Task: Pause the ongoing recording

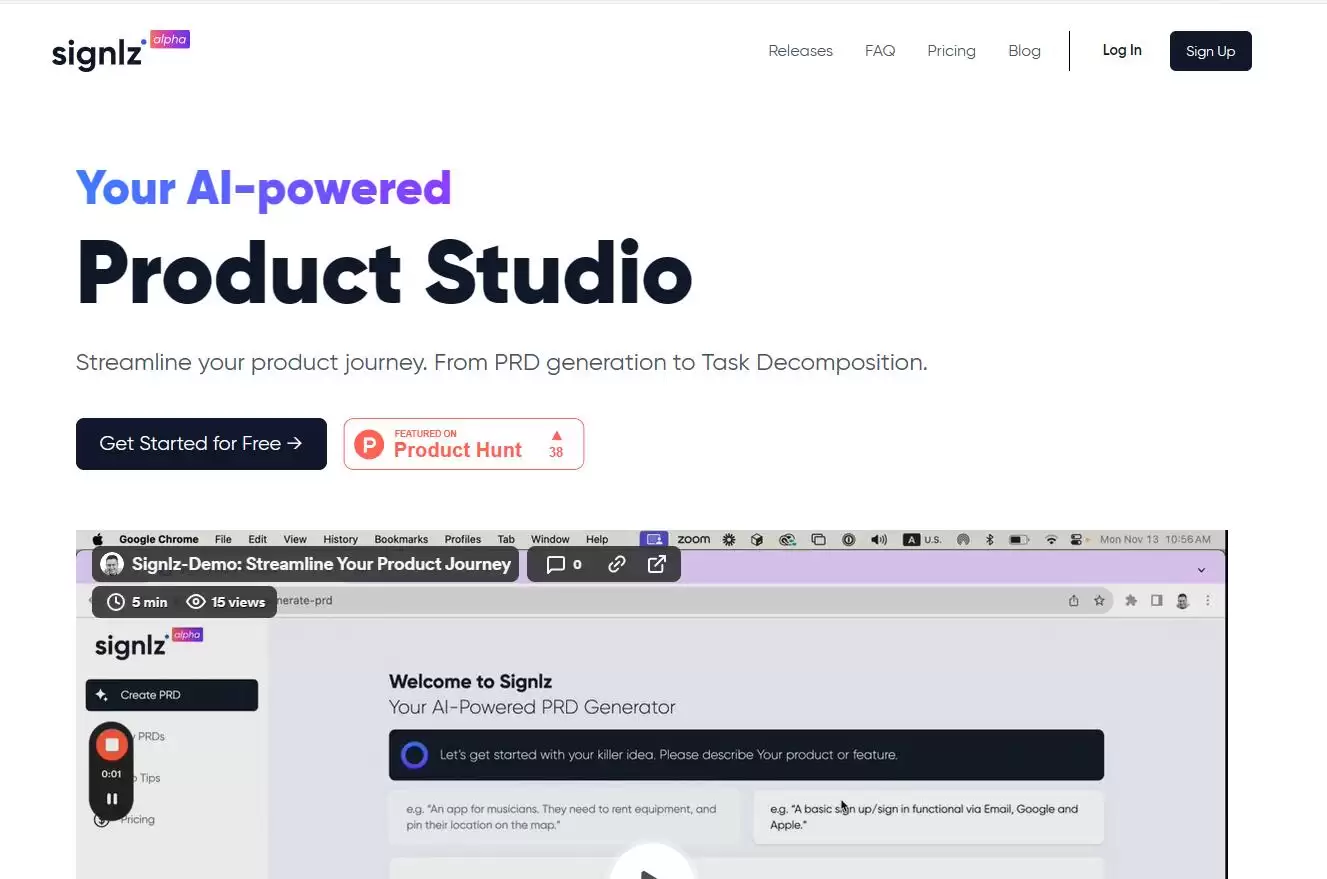Action: (x=111, y=798)
